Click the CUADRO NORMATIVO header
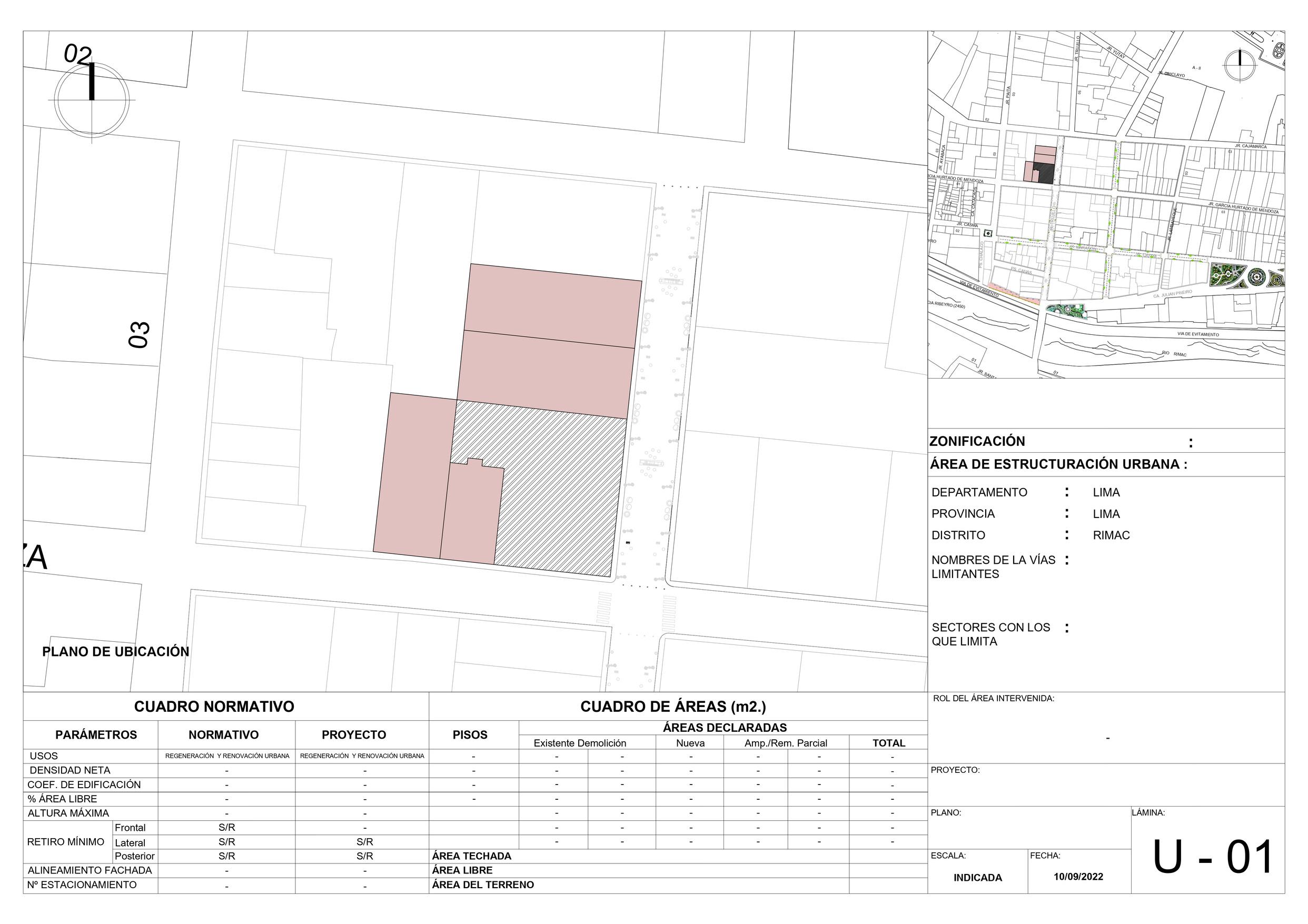Image resolution: width=1308 pixels, height=924 pixels. point(214,707)
